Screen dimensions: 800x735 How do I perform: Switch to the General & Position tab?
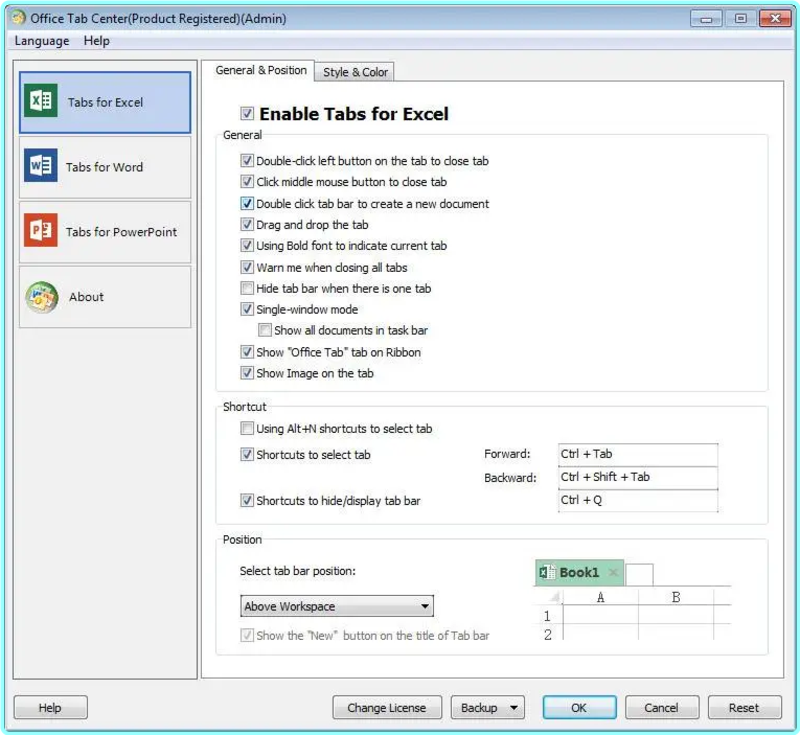tap(261, 70)
